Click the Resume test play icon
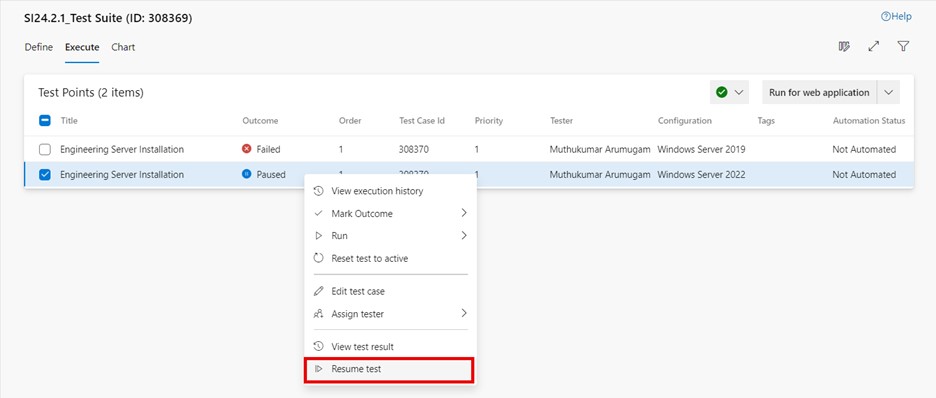This screenshot has height=398, width=936. [319, 369]
